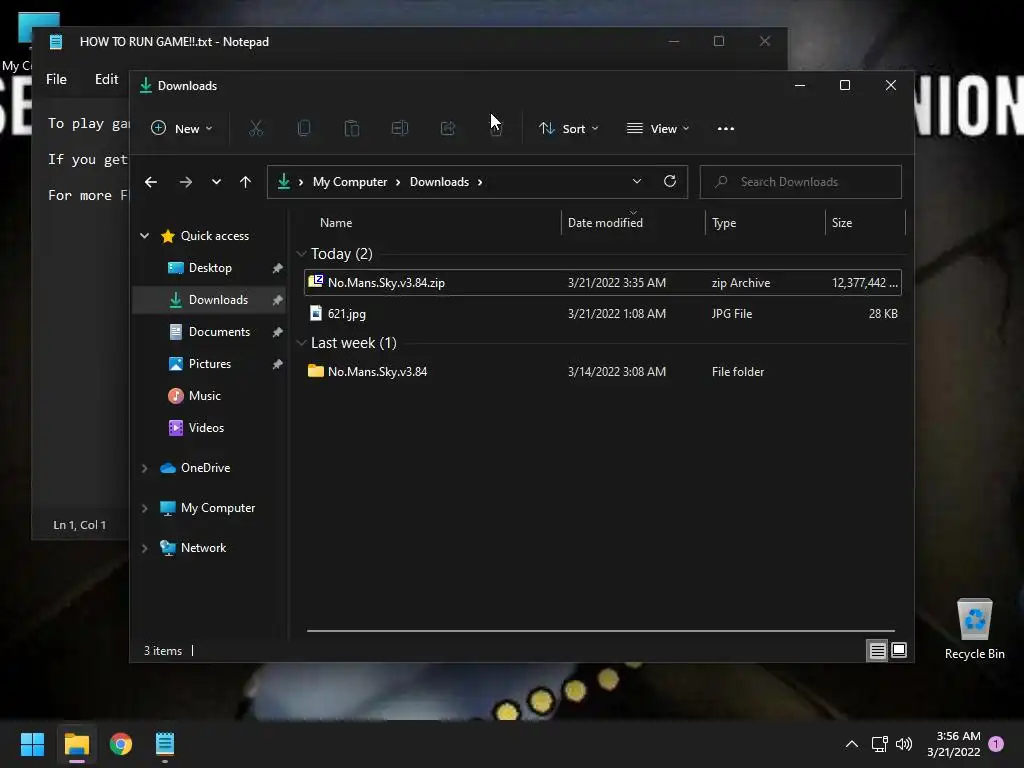Click the No.Mans.Sky.v3.84 folder icon
Image resolution: width=1024 pixels, height=768 pixels.
click(x=315, y=371)
